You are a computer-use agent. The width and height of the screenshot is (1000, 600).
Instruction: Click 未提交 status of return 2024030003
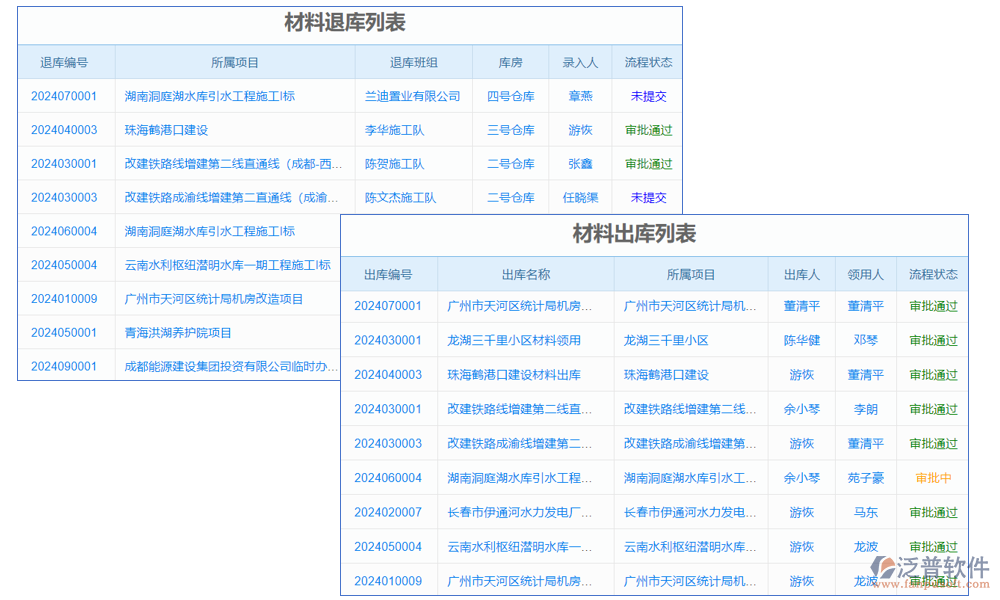click(648, 197)
